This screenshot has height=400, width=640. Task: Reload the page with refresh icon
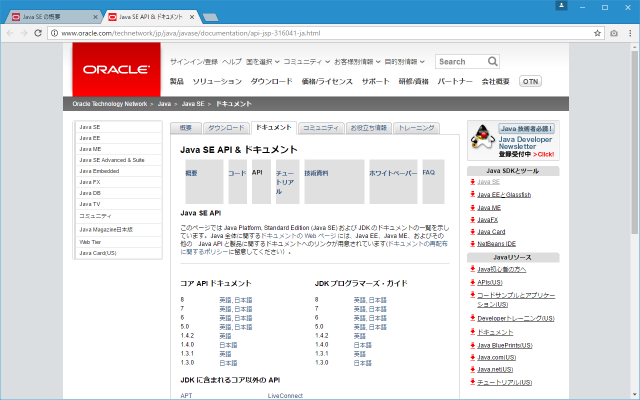(38, 33)
